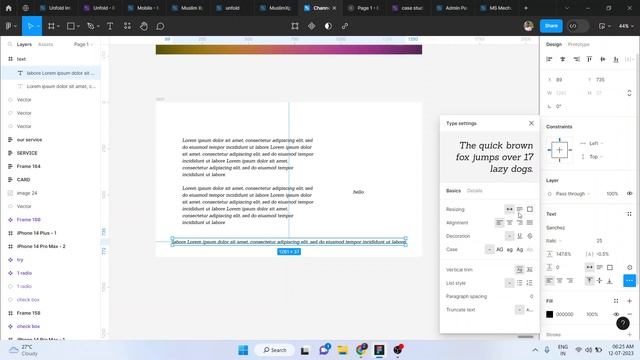Toggle fill visibility eye icon
Image resolution: width=640 pixels, height=360 pixels.
click(616, 314)
